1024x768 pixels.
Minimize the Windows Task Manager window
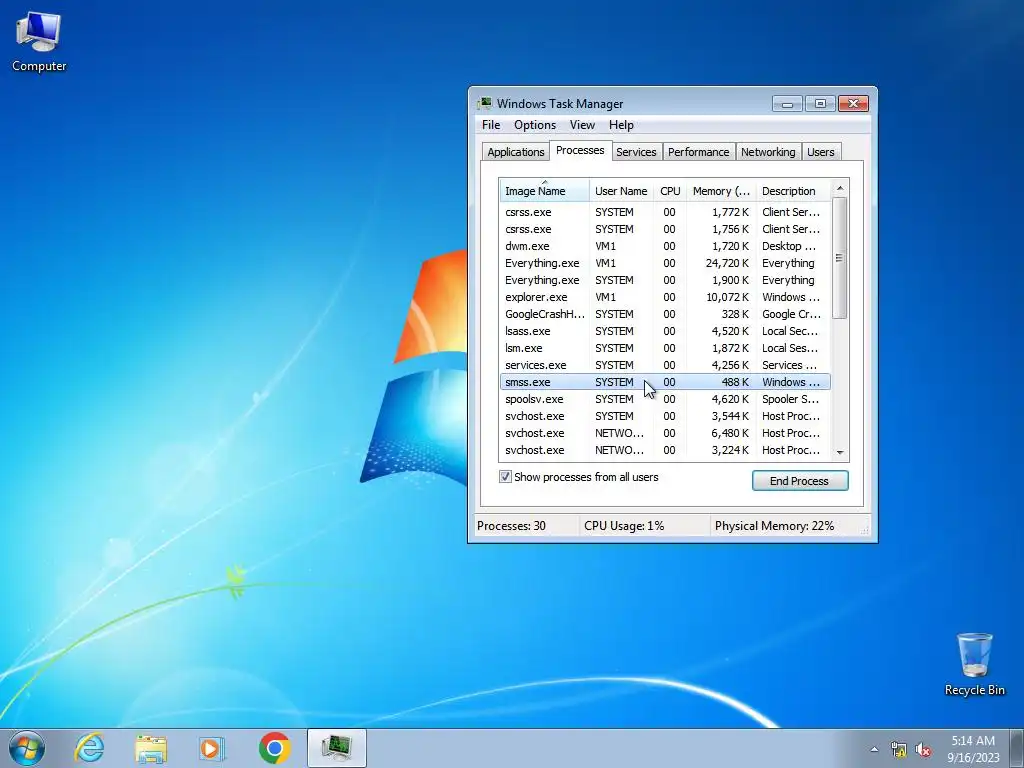coord(787,104)
